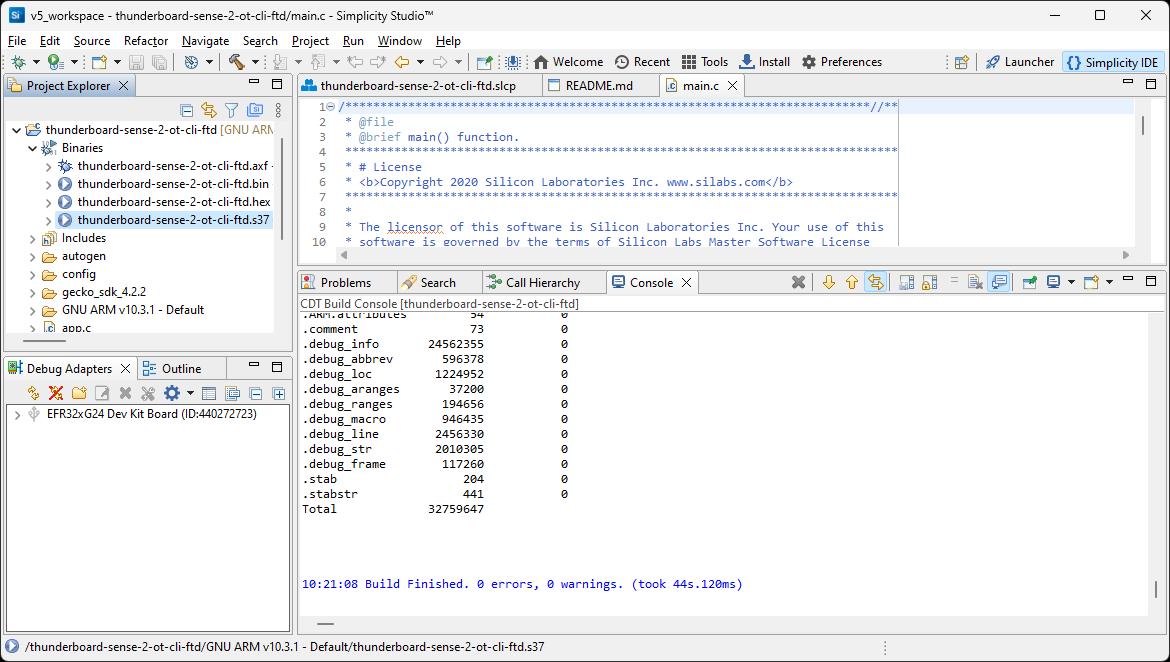Collapse All items in Project Explorer
Image resolution: width=1170 pixels, height=662 pixels.
click(x=187, y=110)
